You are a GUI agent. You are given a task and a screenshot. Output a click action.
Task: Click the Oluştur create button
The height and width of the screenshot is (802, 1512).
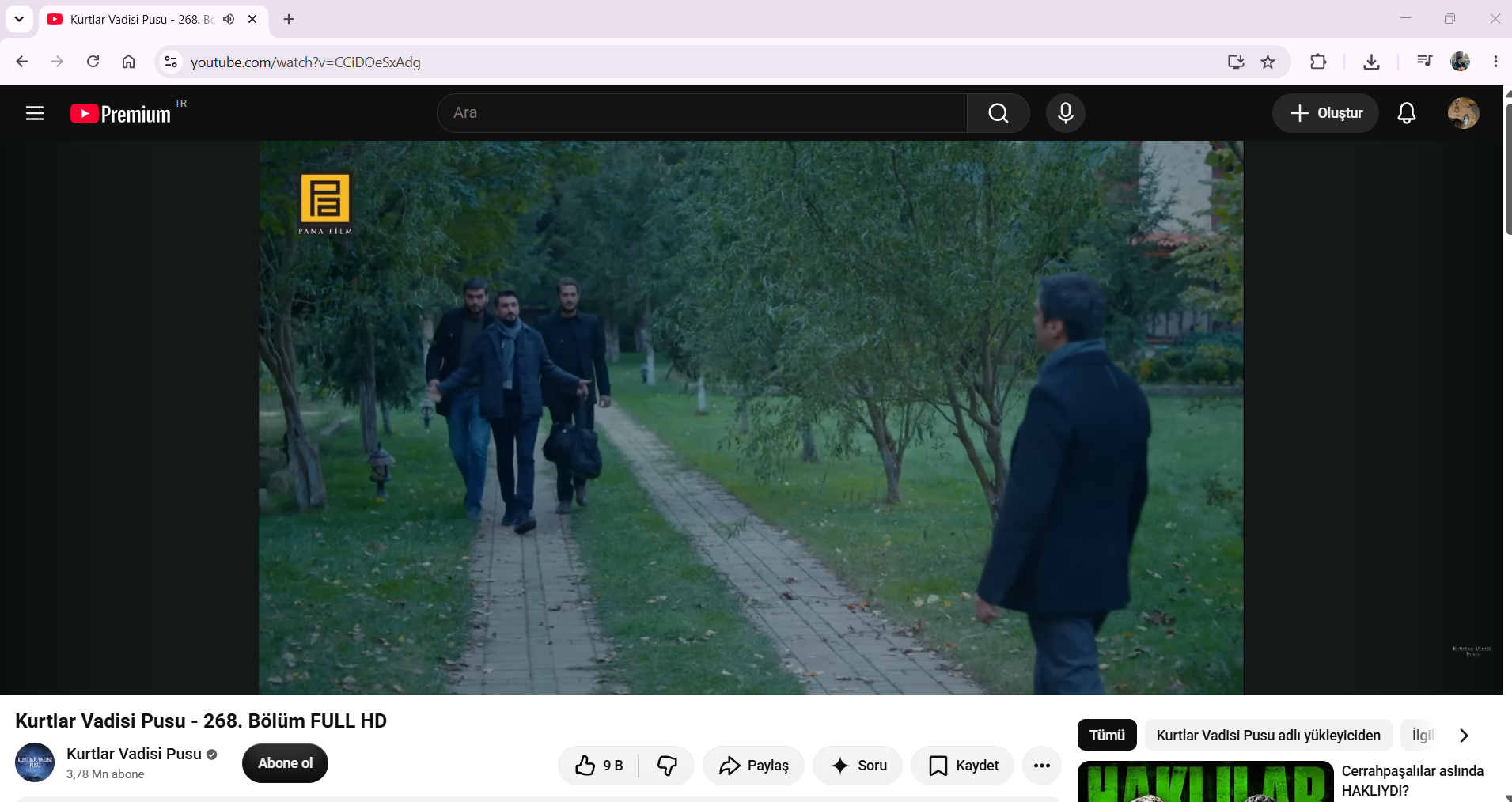[1325, 113]
